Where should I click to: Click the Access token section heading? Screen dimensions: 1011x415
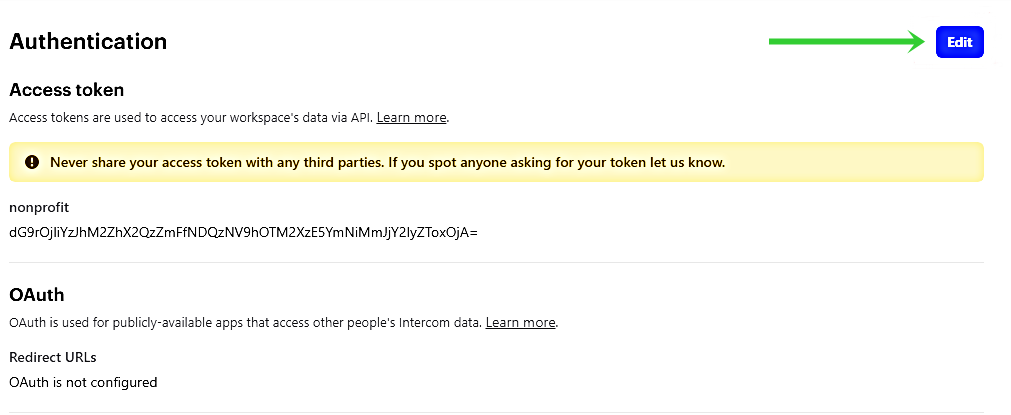coord(66,90)
